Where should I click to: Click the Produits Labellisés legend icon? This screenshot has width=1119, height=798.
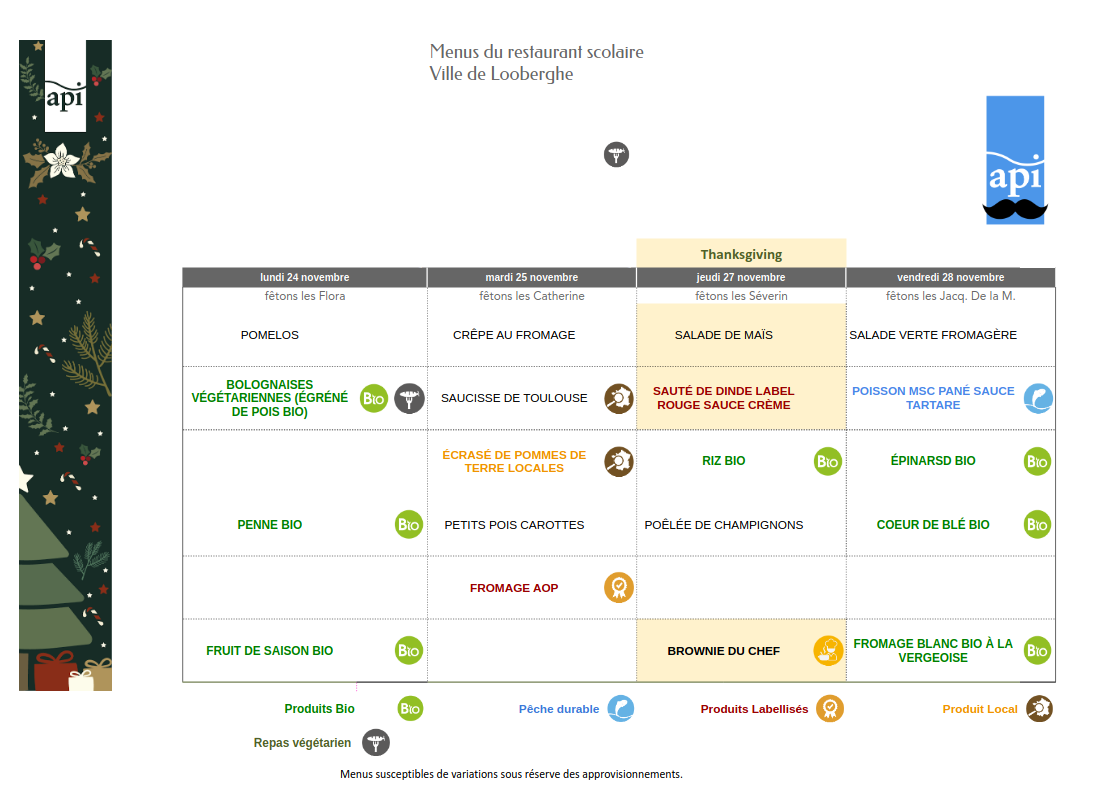tap(829, 709)
